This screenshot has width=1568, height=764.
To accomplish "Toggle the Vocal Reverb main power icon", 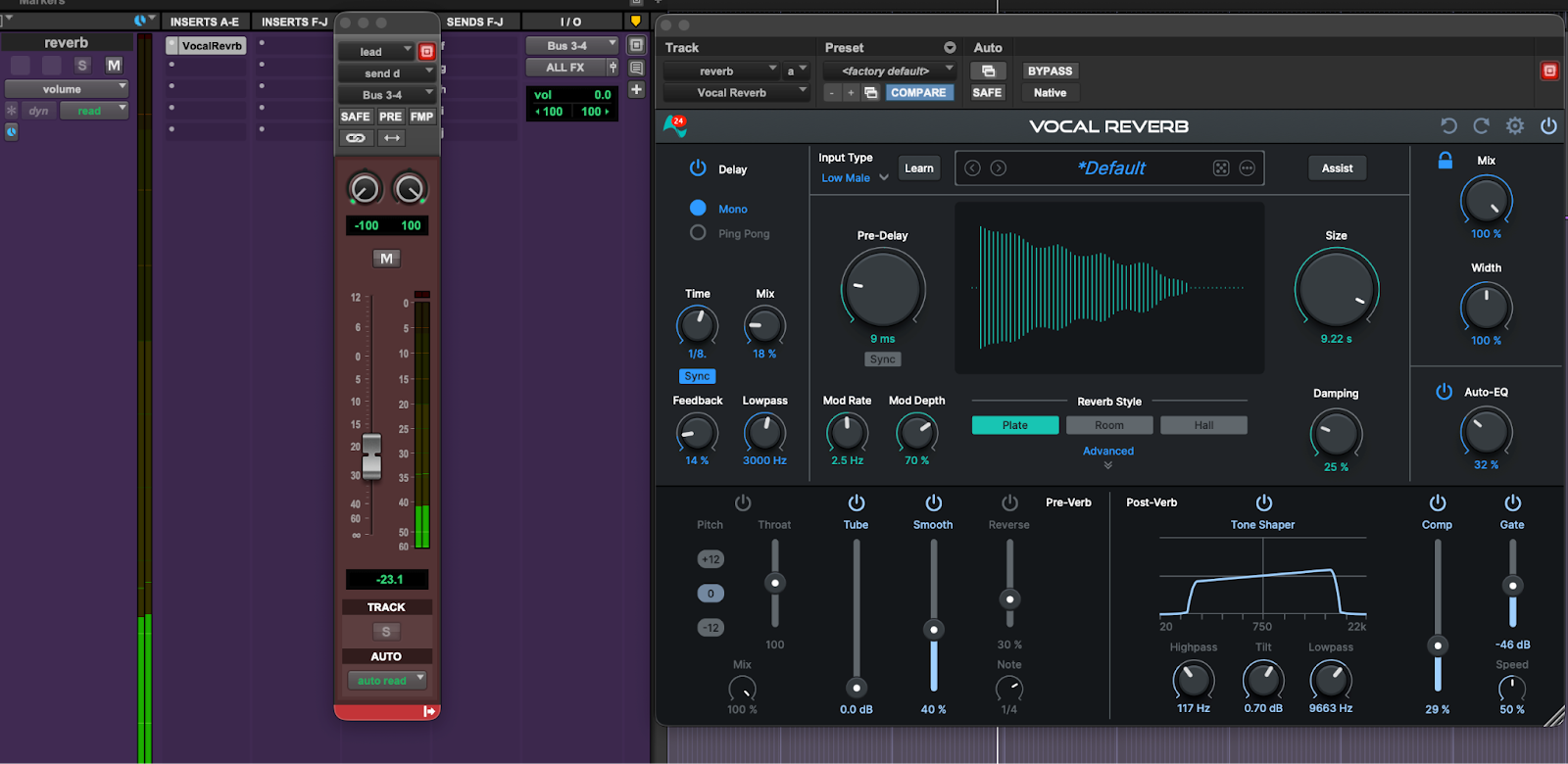I will click(x=1548, y=125).
